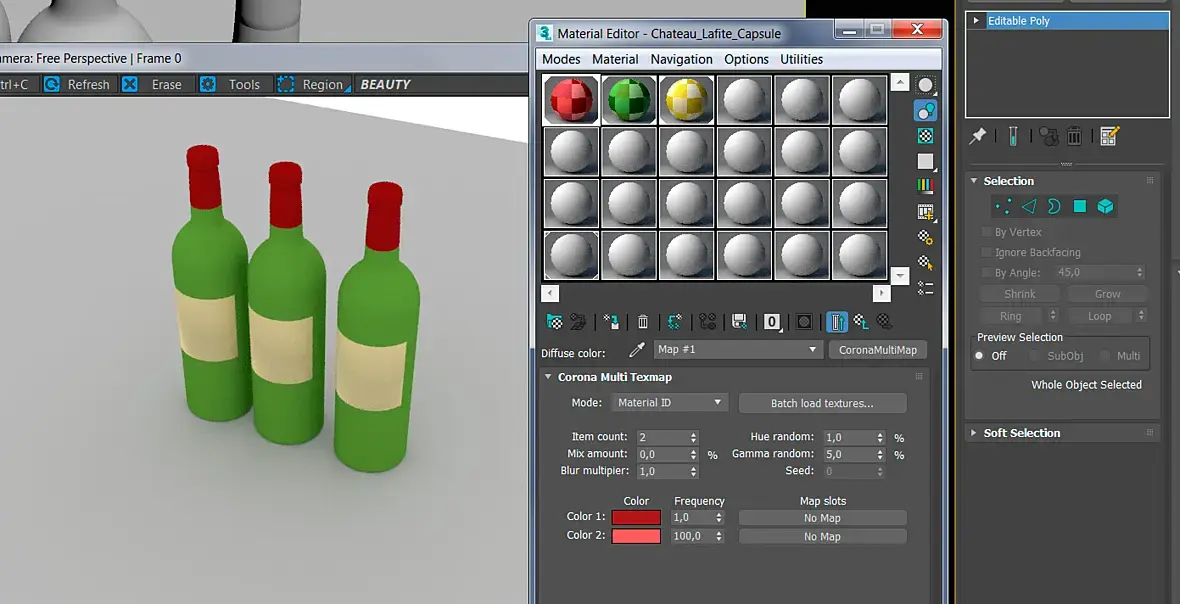Click the Configure Modifier Sets icon
1180x604 pixels.
click(x=1109, y=135)
